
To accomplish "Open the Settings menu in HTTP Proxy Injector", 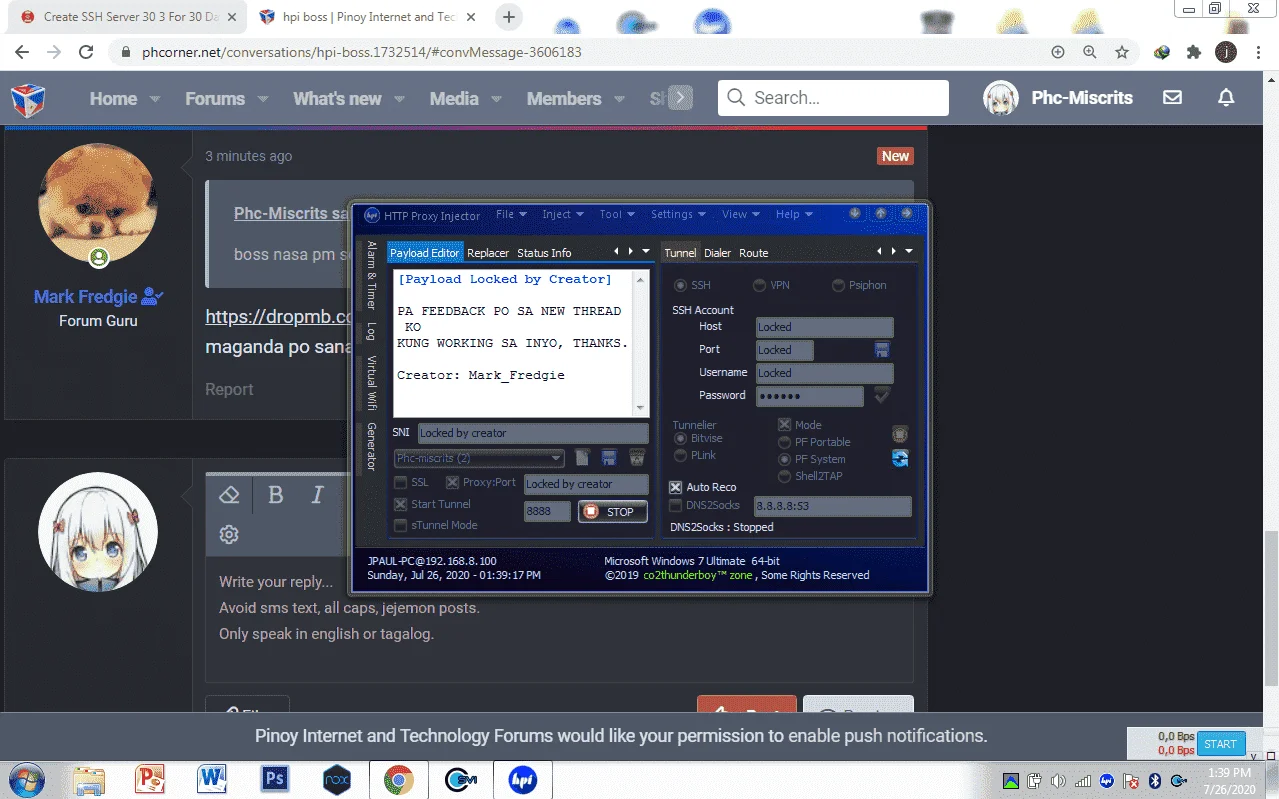I will coord(677,214).
